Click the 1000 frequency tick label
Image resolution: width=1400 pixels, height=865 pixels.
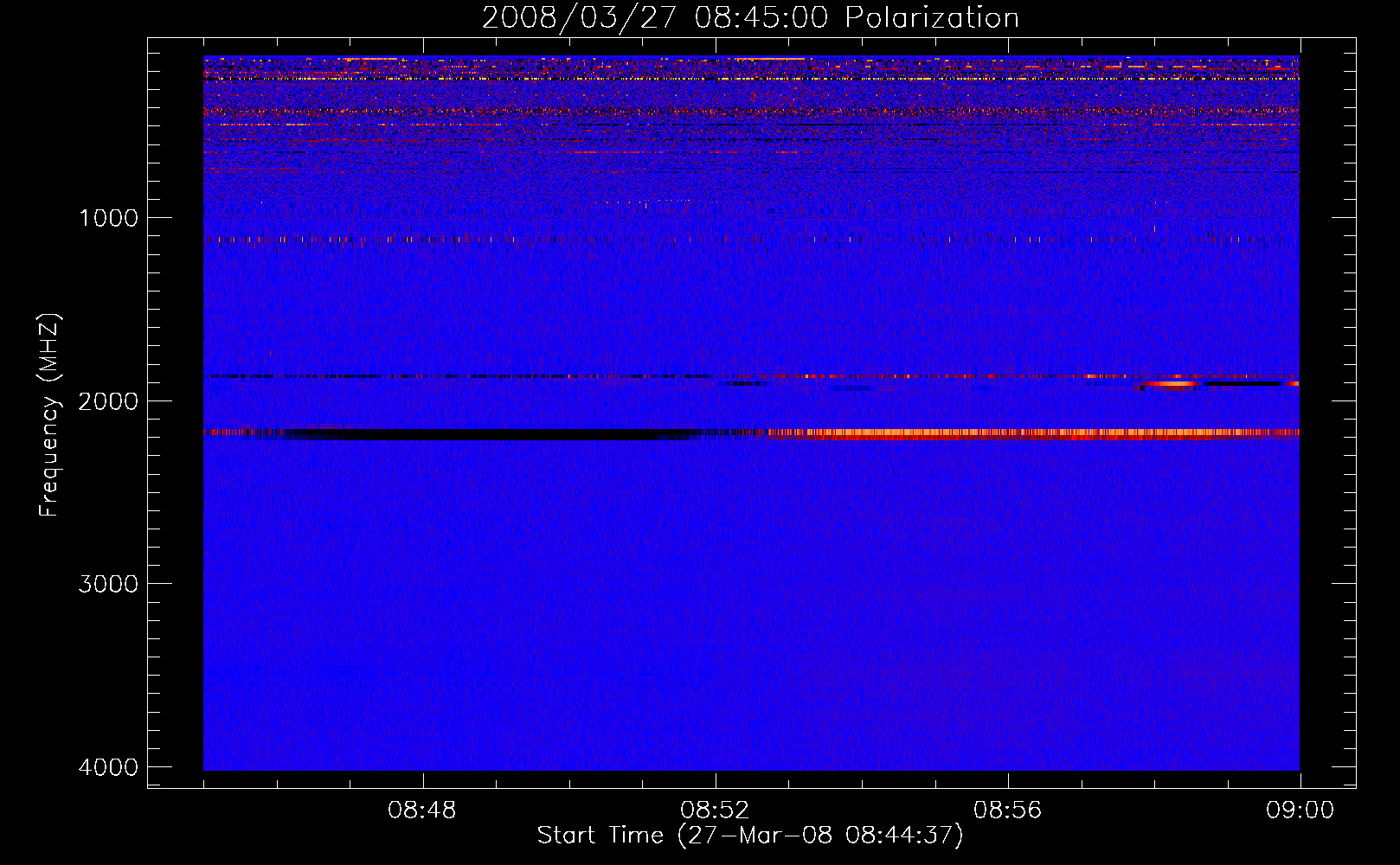pyautogui.click(x=108, y=218)
